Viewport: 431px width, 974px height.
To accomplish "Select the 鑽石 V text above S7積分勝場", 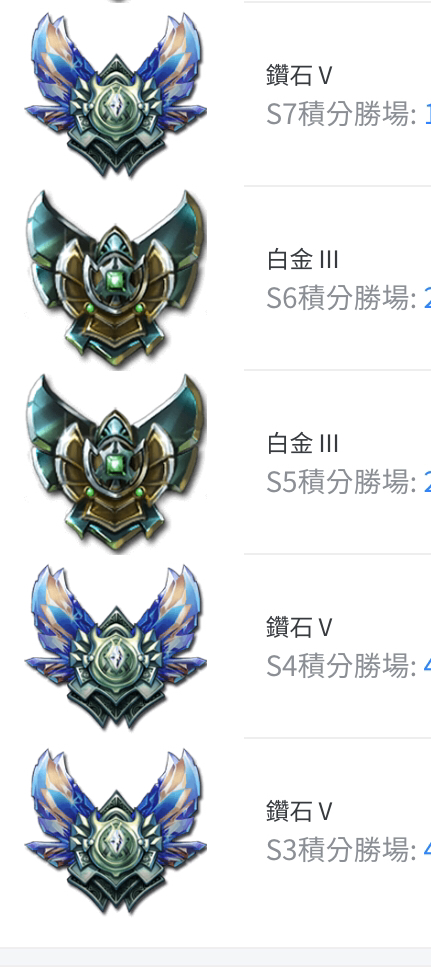I will (299, 75).
